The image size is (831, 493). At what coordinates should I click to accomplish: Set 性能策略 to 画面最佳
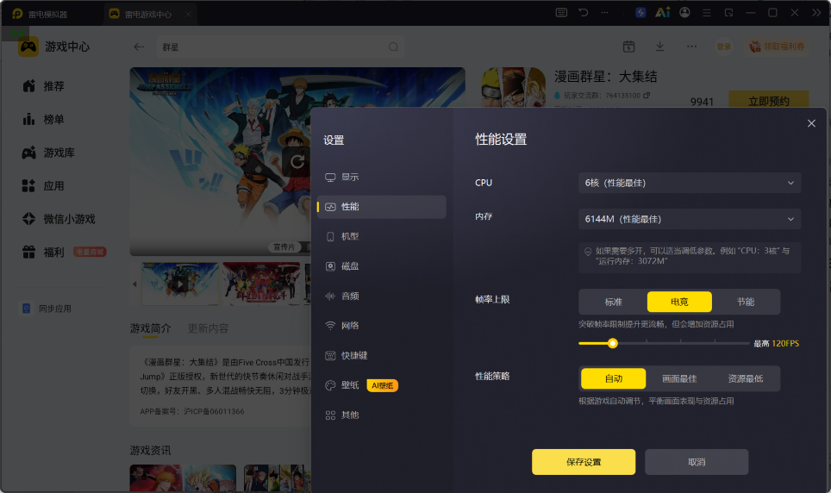[679, 378]
